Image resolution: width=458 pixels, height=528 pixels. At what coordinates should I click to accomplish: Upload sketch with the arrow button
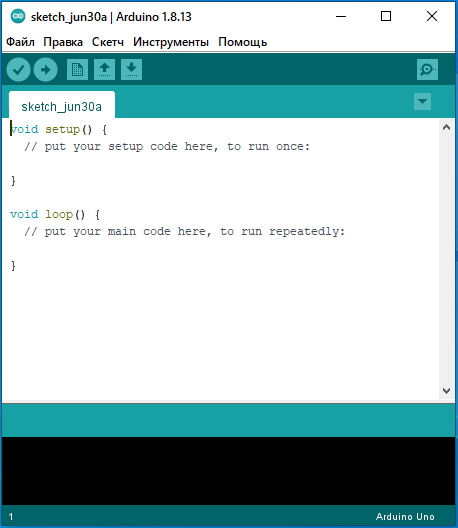(45, 70)
